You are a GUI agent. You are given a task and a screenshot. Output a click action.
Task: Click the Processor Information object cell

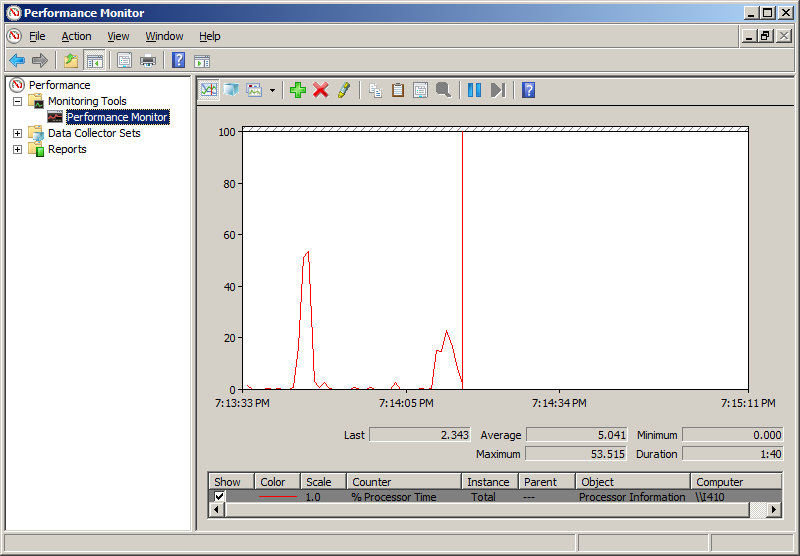[632, 497]
